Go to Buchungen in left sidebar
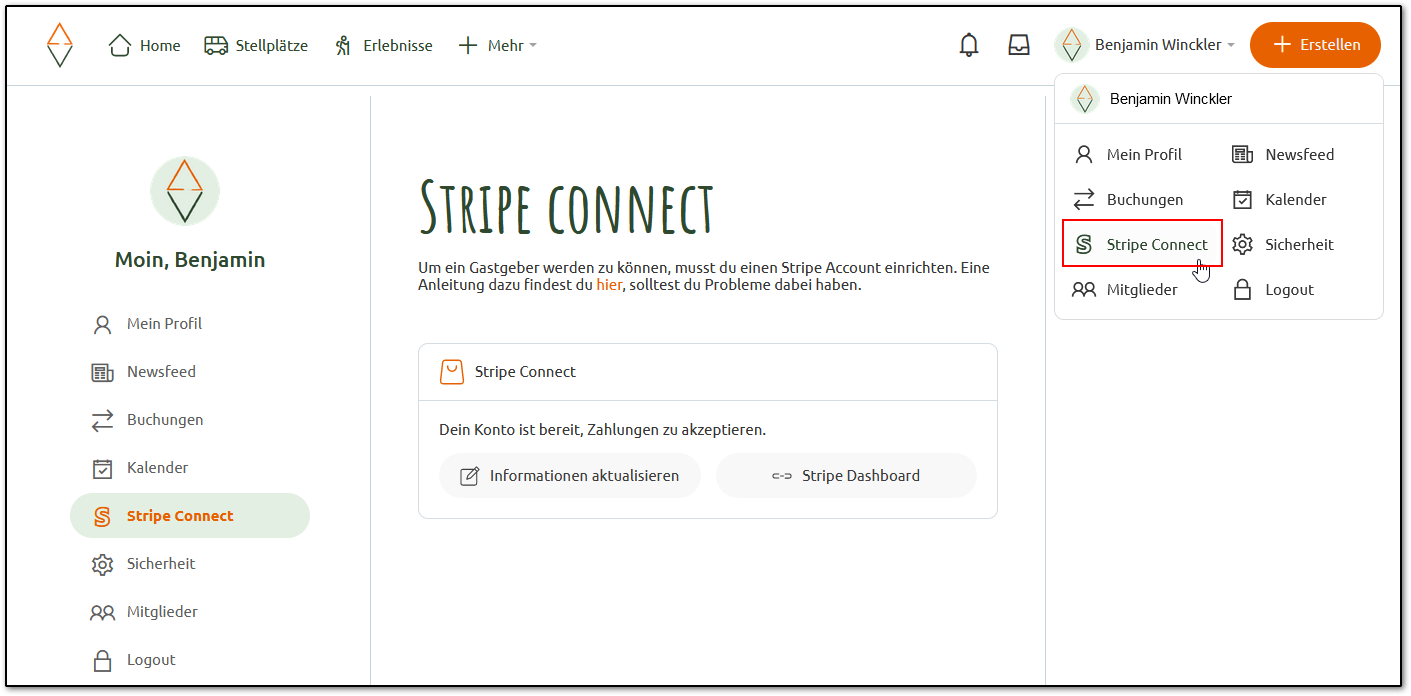The width and height of the screenshot is (1411, 696). click(164, 420)
